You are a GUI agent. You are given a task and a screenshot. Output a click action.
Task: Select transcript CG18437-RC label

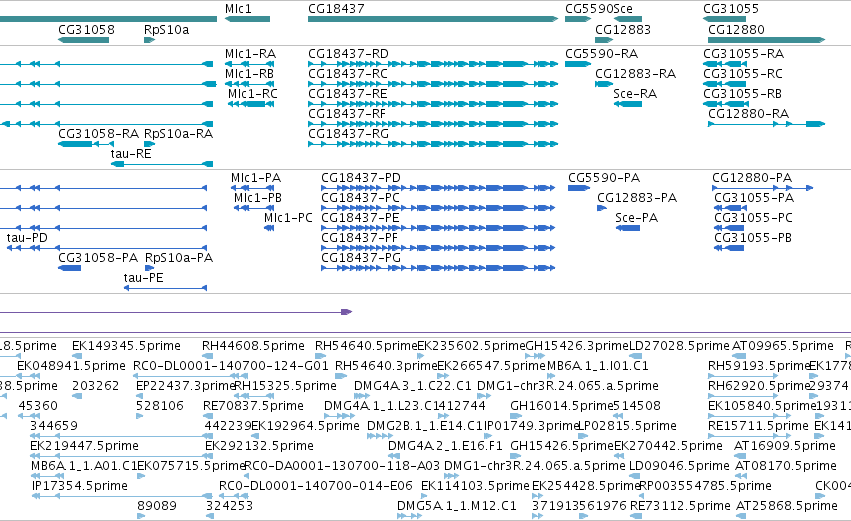[348, 74]
